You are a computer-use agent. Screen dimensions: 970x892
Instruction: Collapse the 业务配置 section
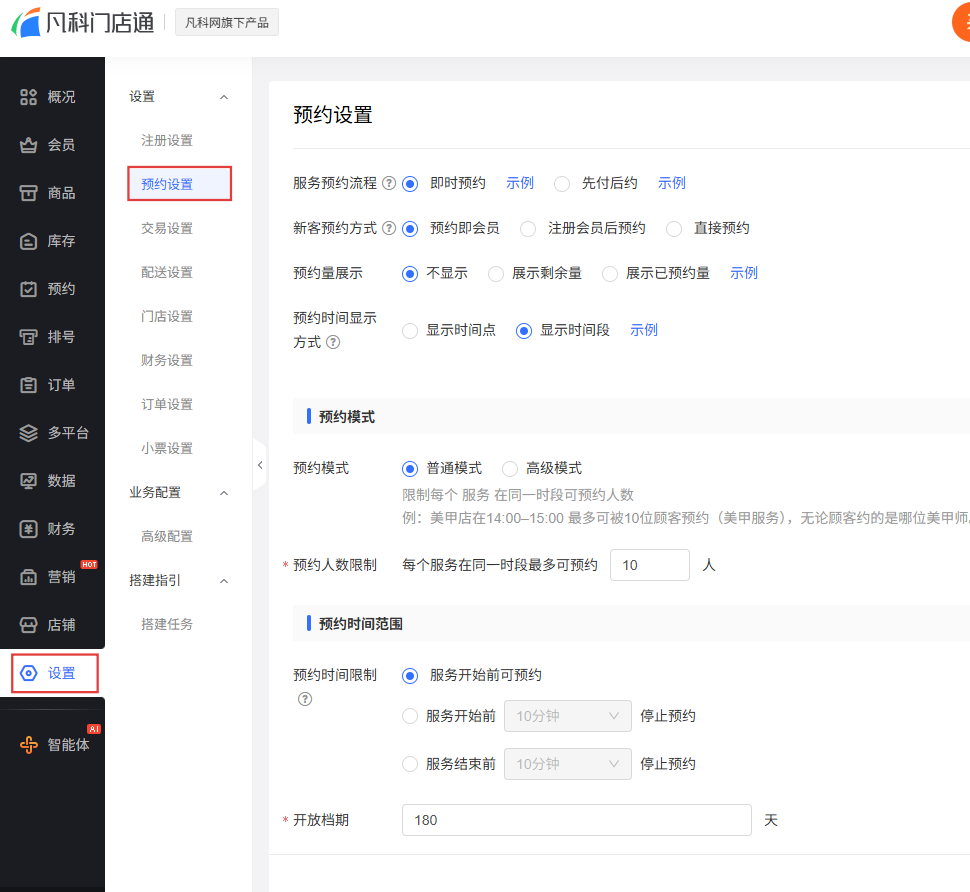(x=224, y=493)
